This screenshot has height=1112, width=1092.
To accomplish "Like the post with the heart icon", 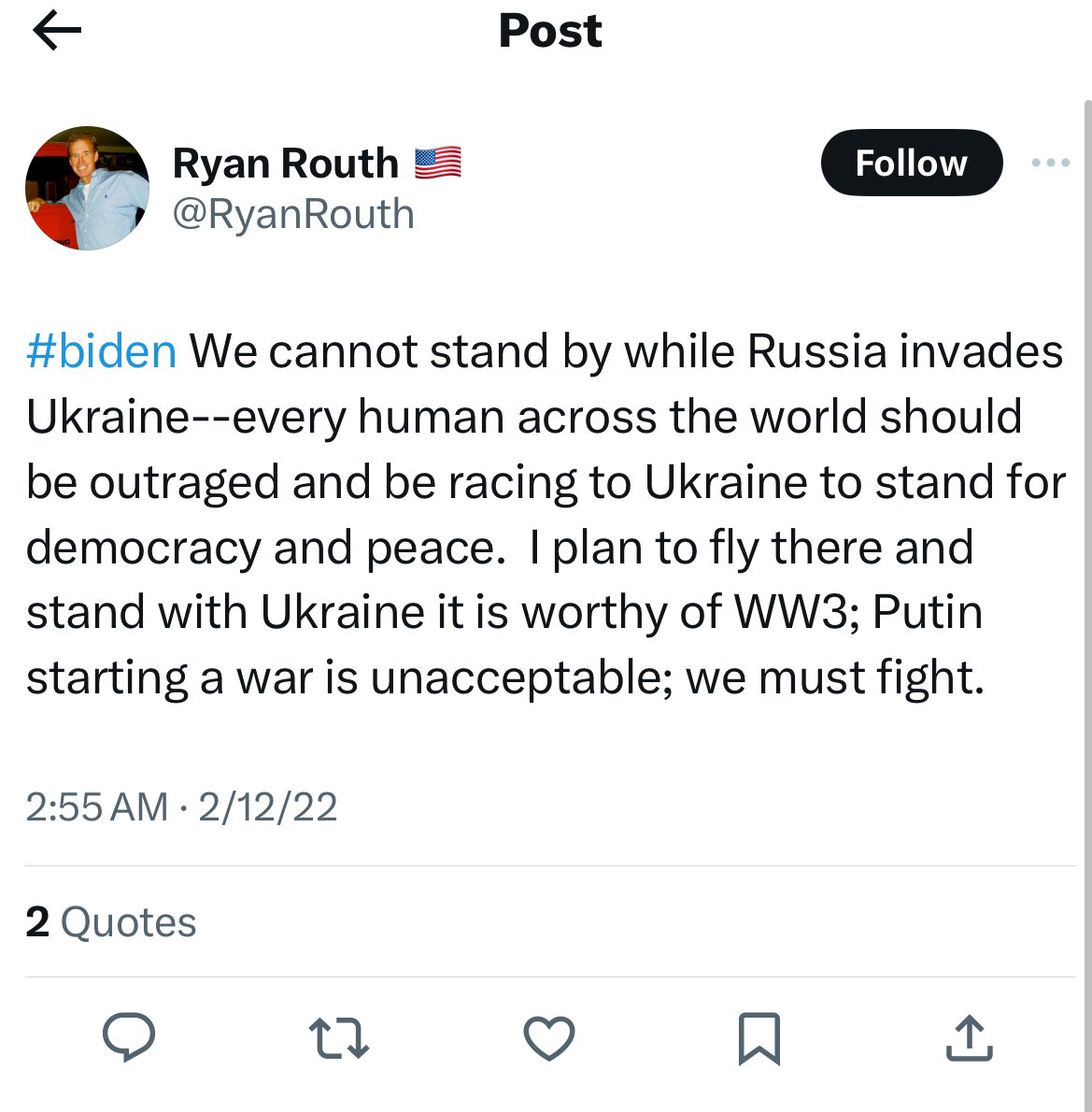I will [548, 1038].
